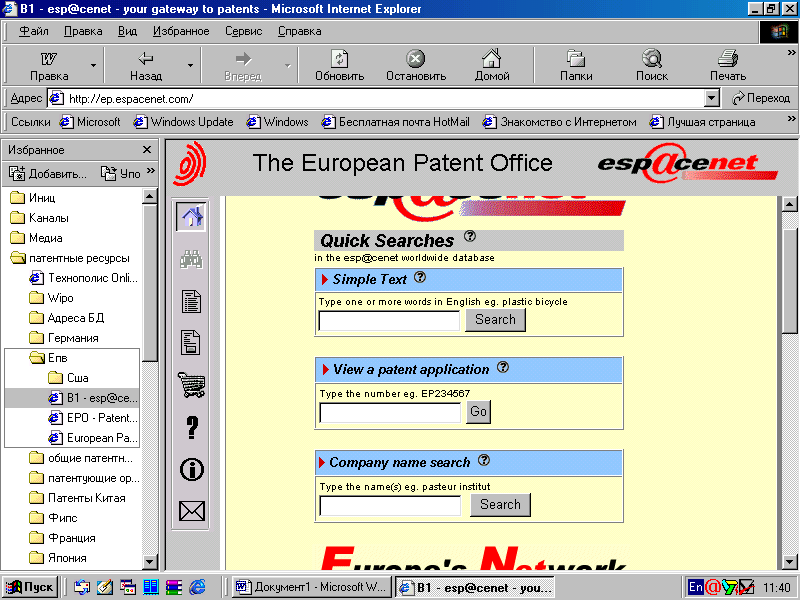The height and width of the screenshot is (600, 800).
Task: Open the Правка menu in menu bar
Action: pos(83,31)
